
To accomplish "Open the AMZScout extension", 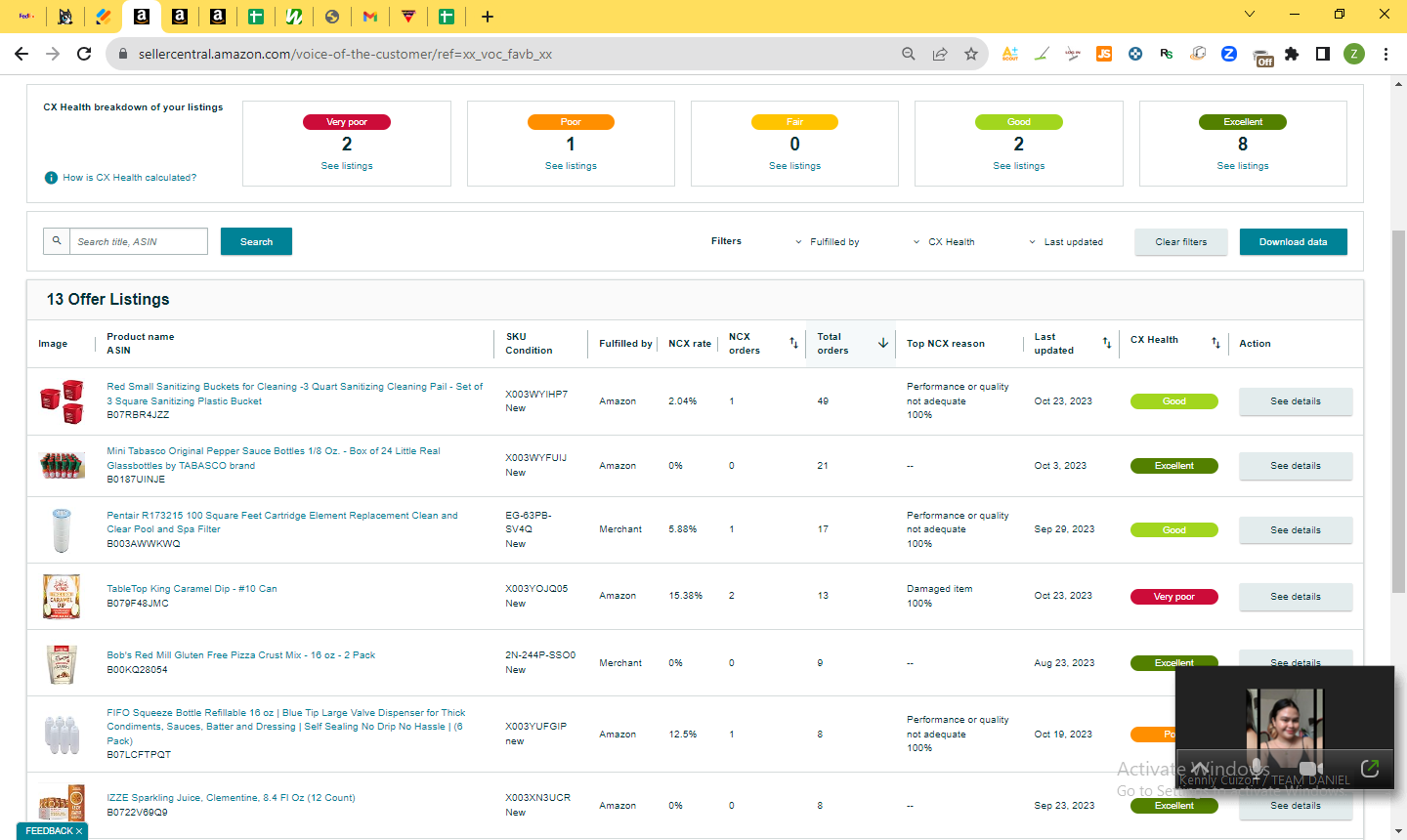I will tap(1010, 54).
